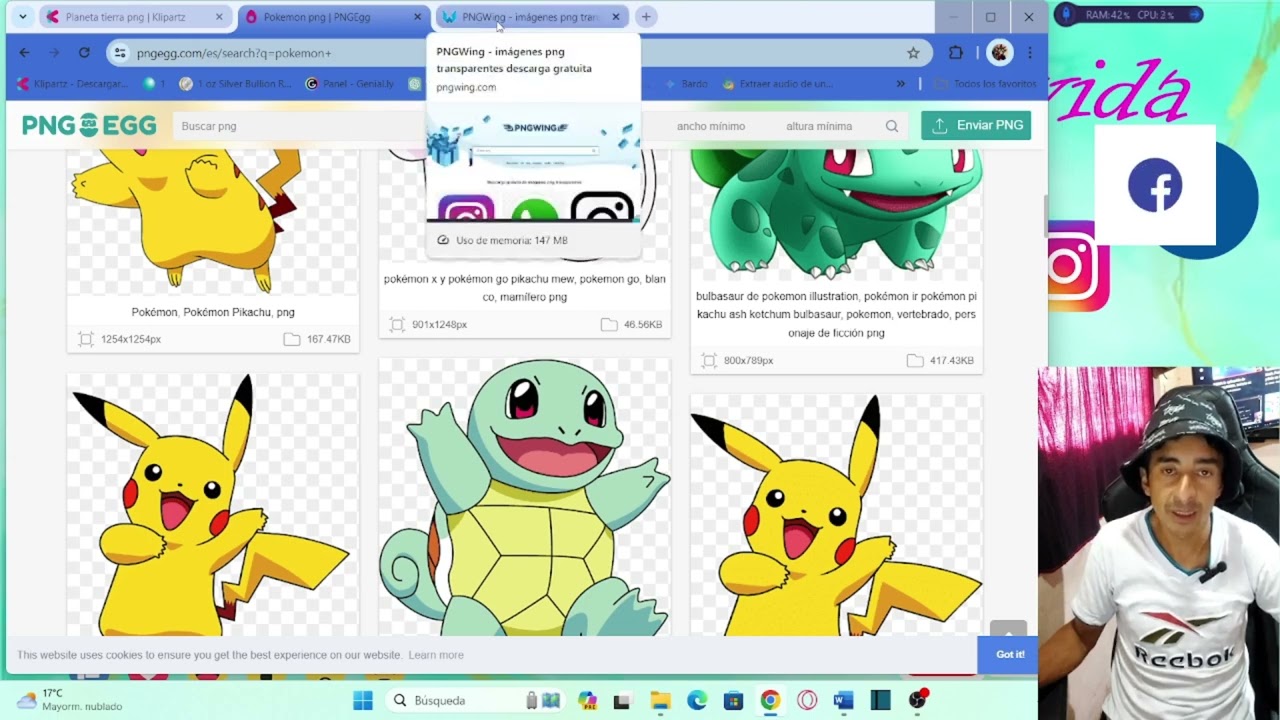Click the scroll-to-top arrow button
This screenshot has height=720, width=1280.
(x=1008, y=632)
